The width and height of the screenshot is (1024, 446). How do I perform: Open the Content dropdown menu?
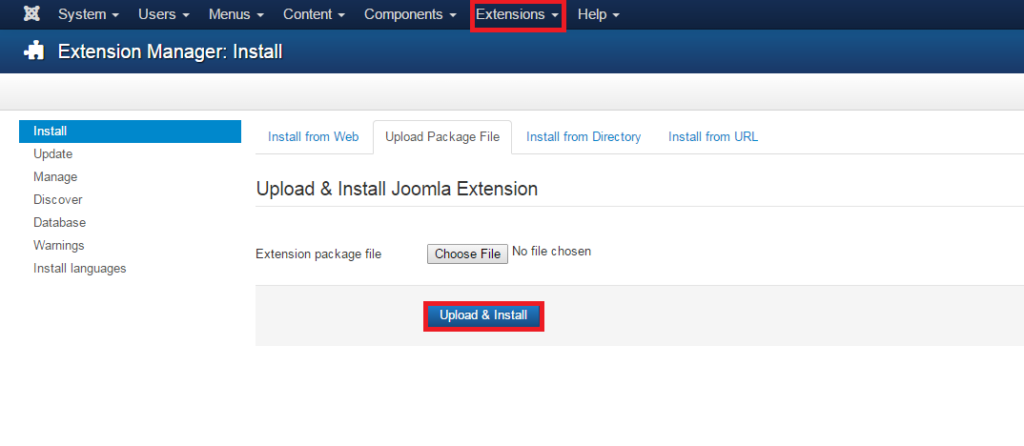click(x=314, y=14)
